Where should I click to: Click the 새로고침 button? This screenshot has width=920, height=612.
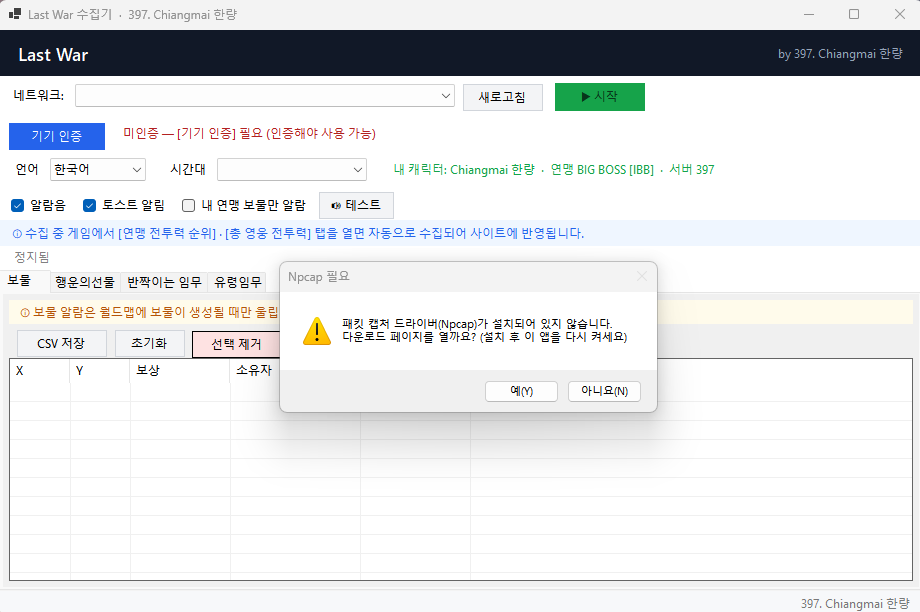tap(502, 97)
